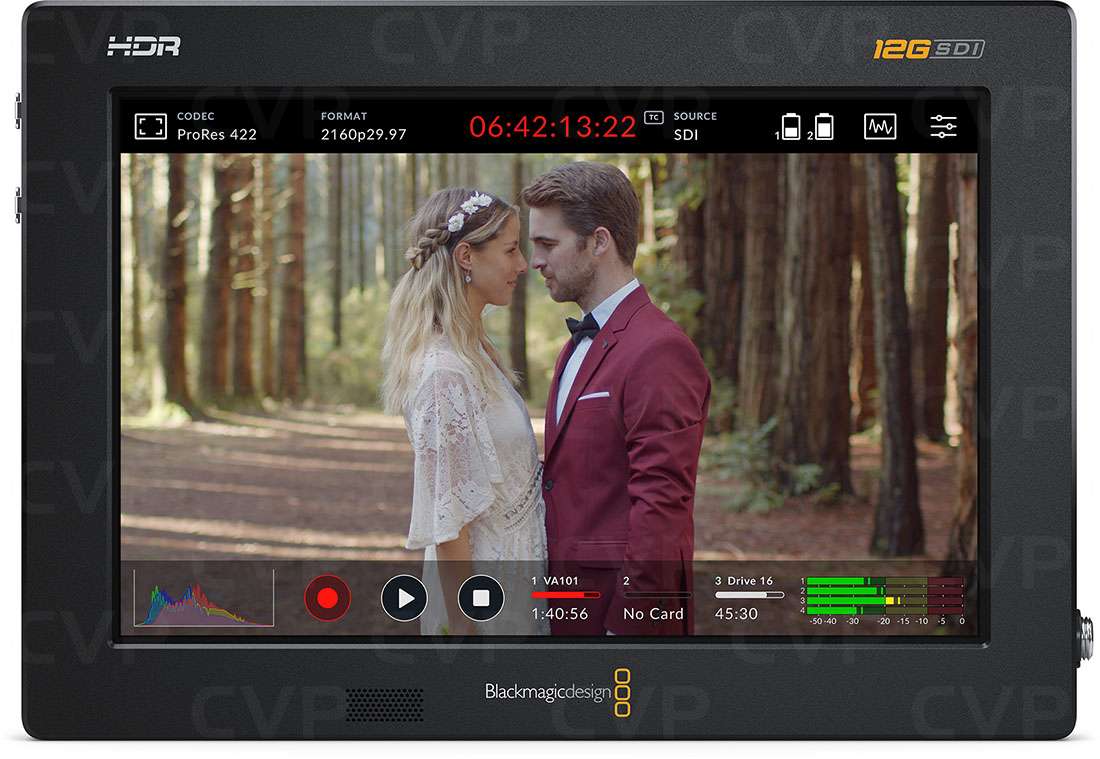Tap the TC timecode badge
The width and height of the screenshot is (1100, 759).
(x=654, y=118)
